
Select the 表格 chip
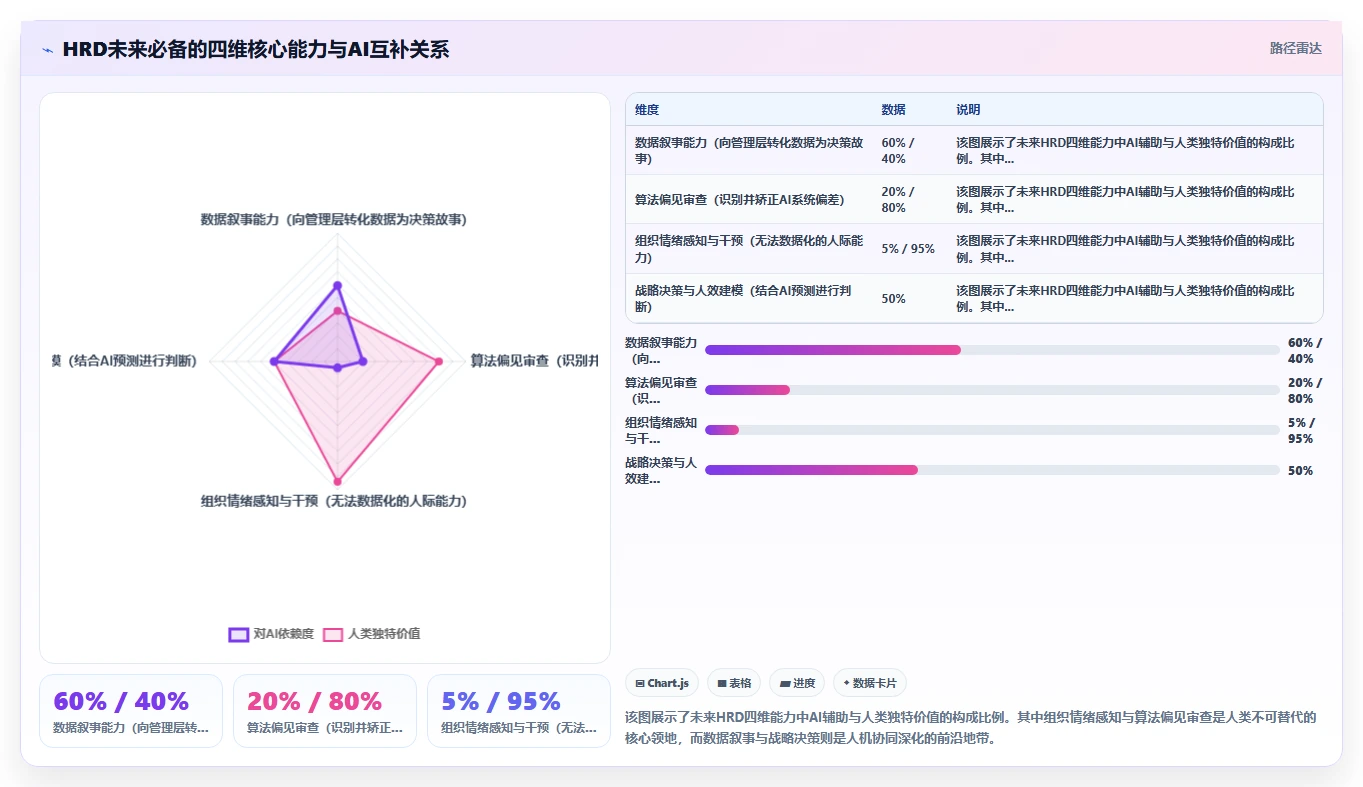point(734,683)
